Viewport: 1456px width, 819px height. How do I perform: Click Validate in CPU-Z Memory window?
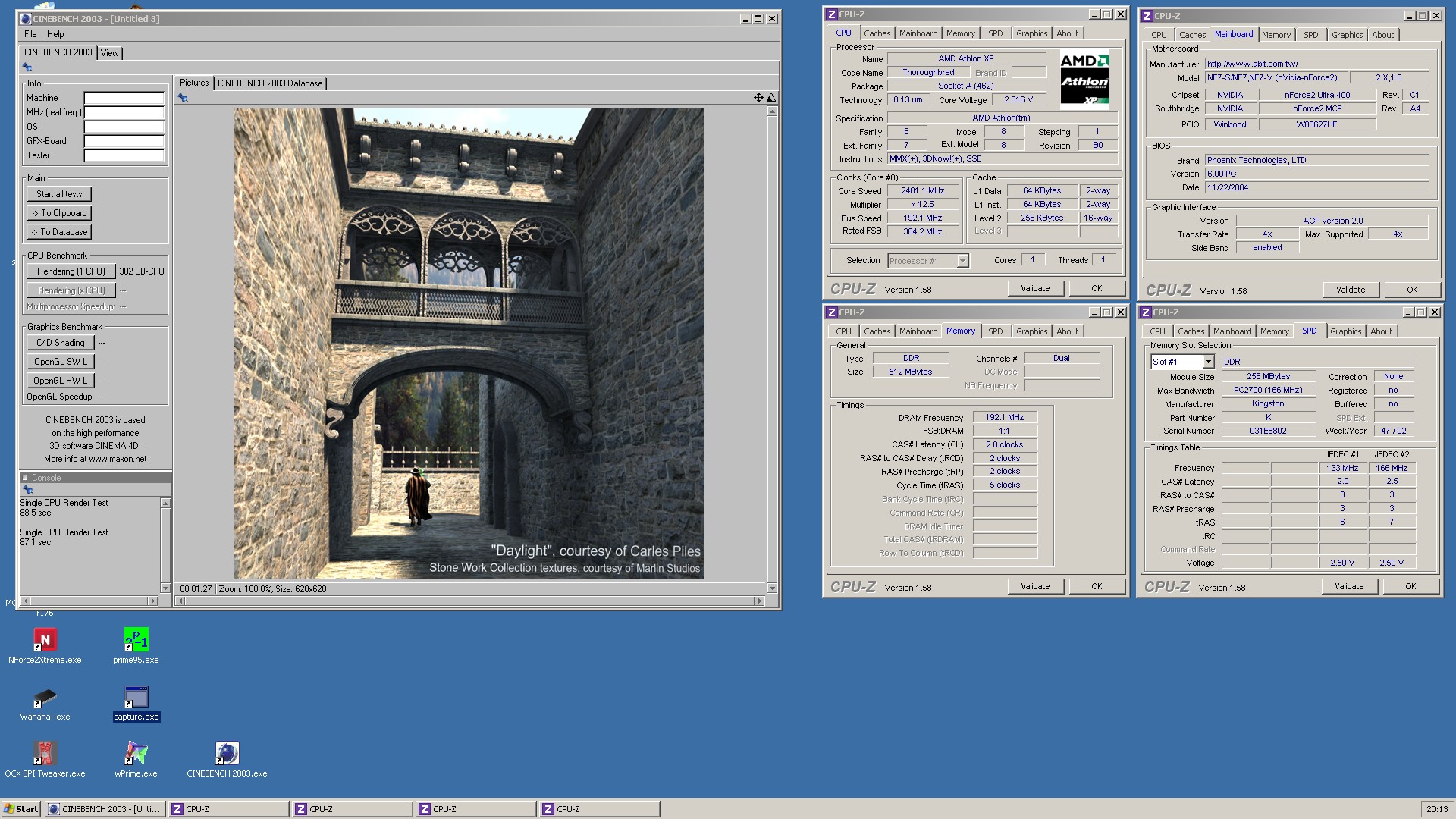pos(1035,586)
